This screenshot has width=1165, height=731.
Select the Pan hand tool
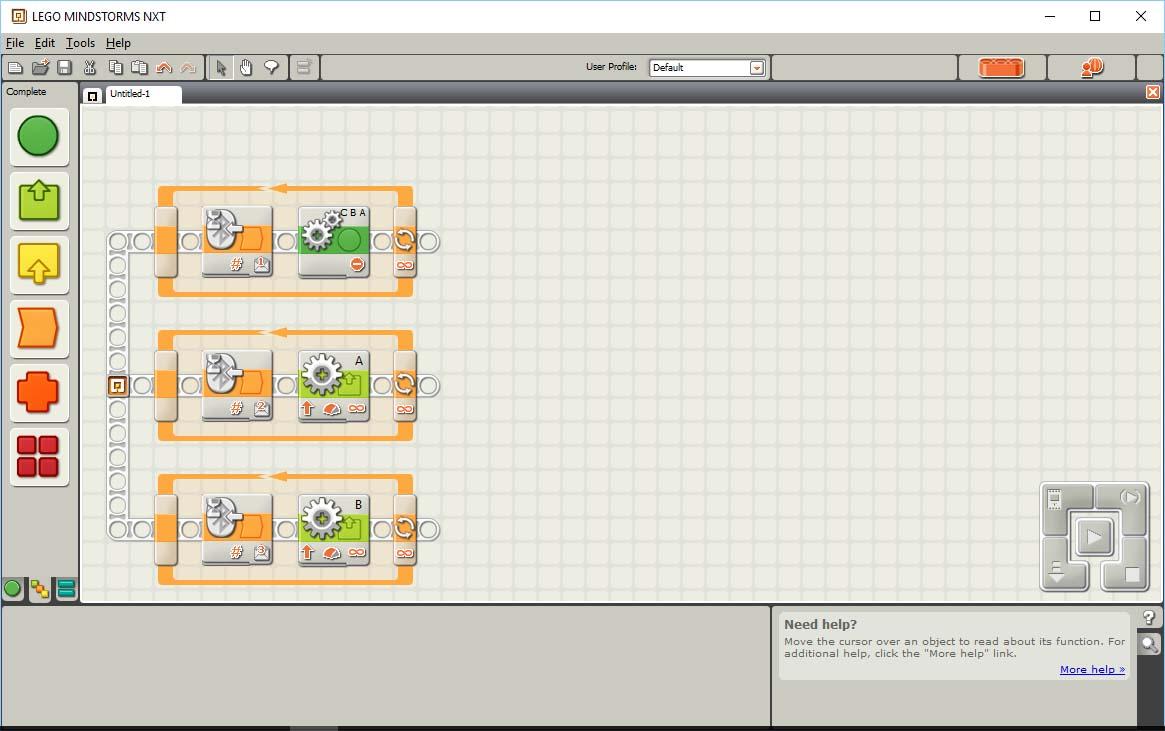(245, 68)
